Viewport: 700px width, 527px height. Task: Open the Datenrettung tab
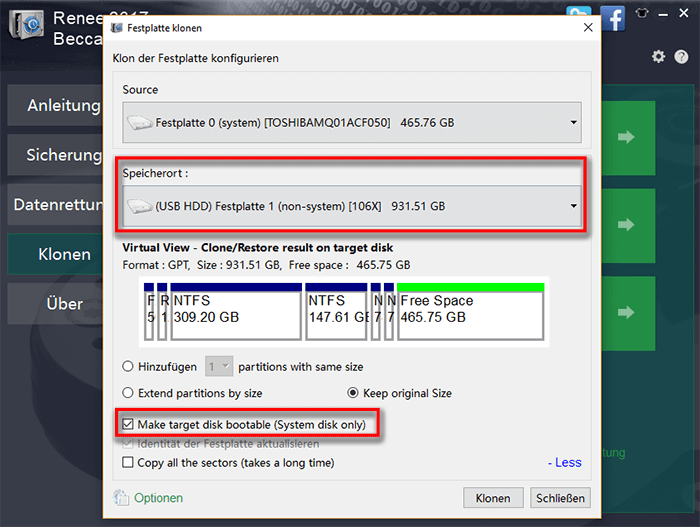55,205
